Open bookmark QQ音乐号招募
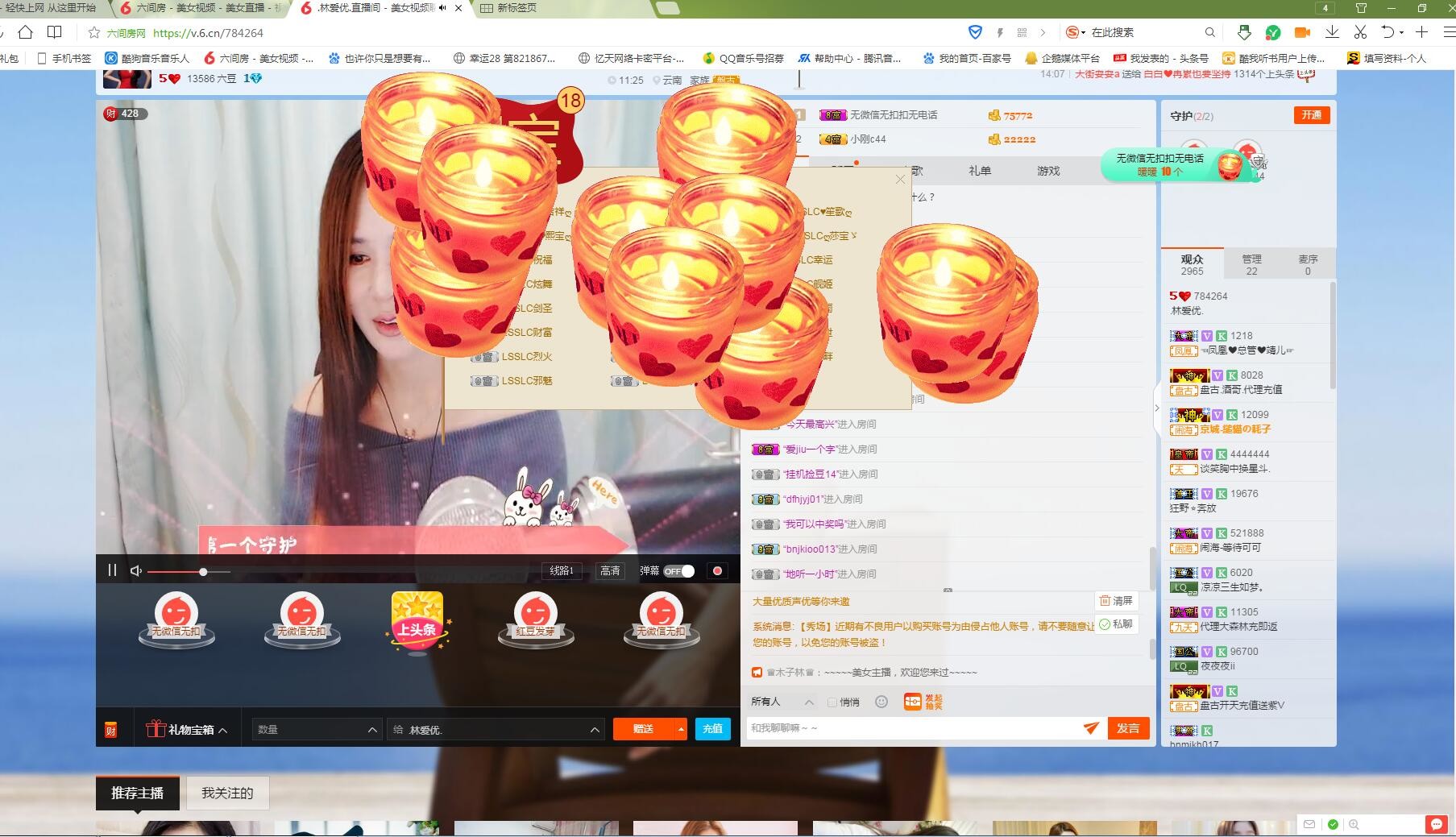Viewport: 1456px width, 837px height. pos(743,58)
